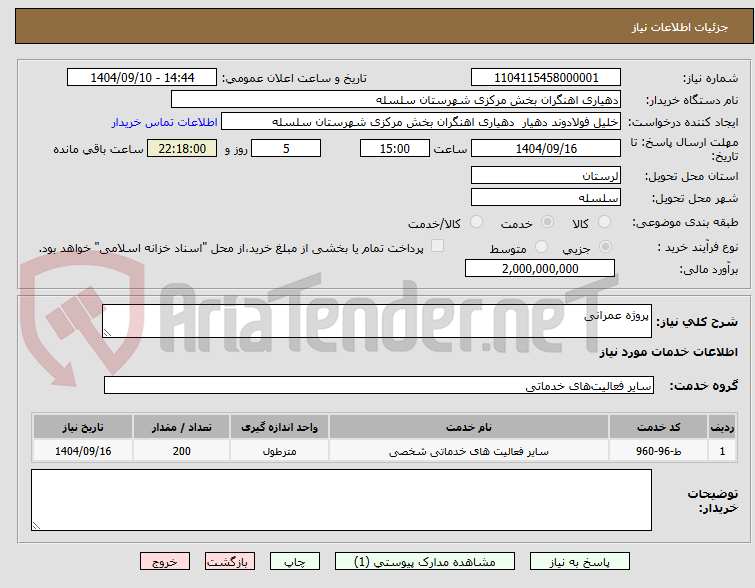Click the financial estimate field 2,000,000,000
This screenshot has width=755, height=588.
pyautogui.click(x=540, y=268)
